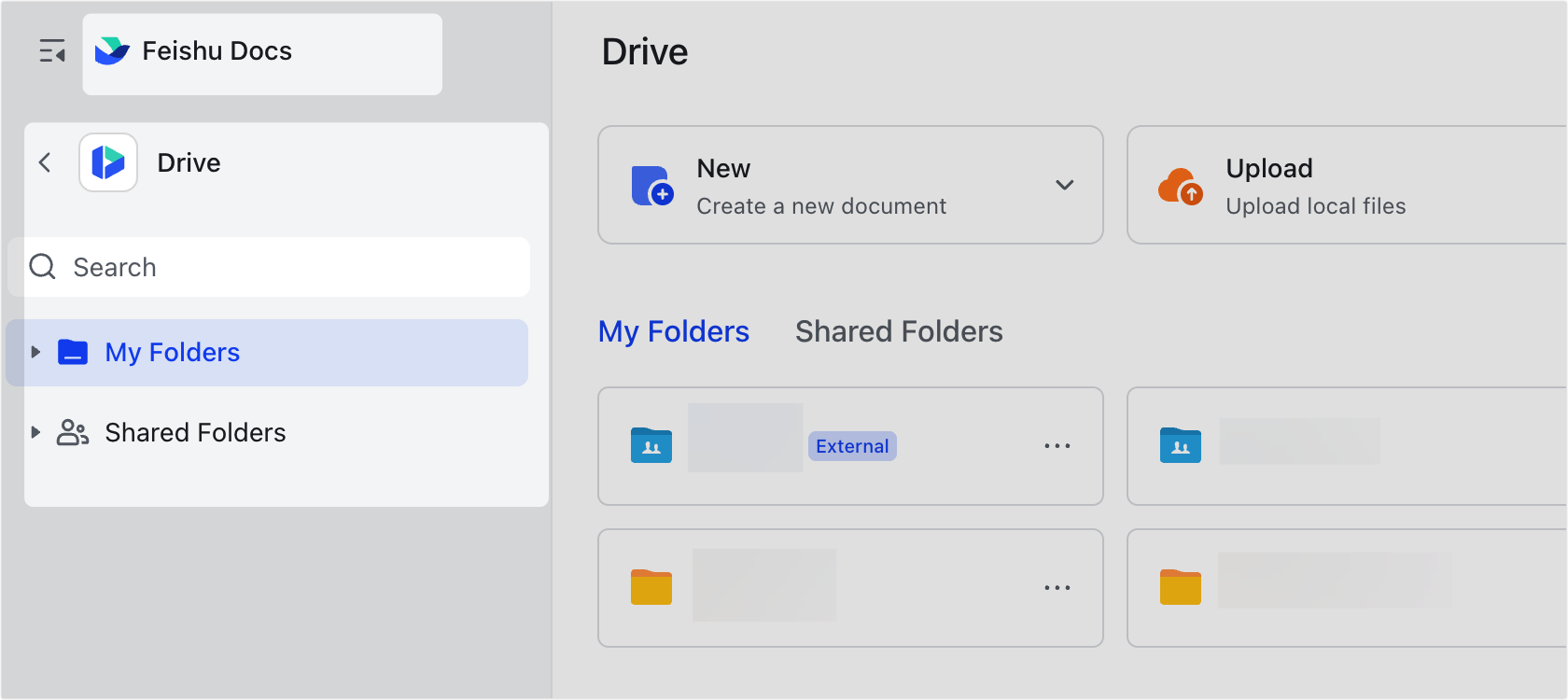Open the New dropdown chevron

click(x=1064, y=185)
